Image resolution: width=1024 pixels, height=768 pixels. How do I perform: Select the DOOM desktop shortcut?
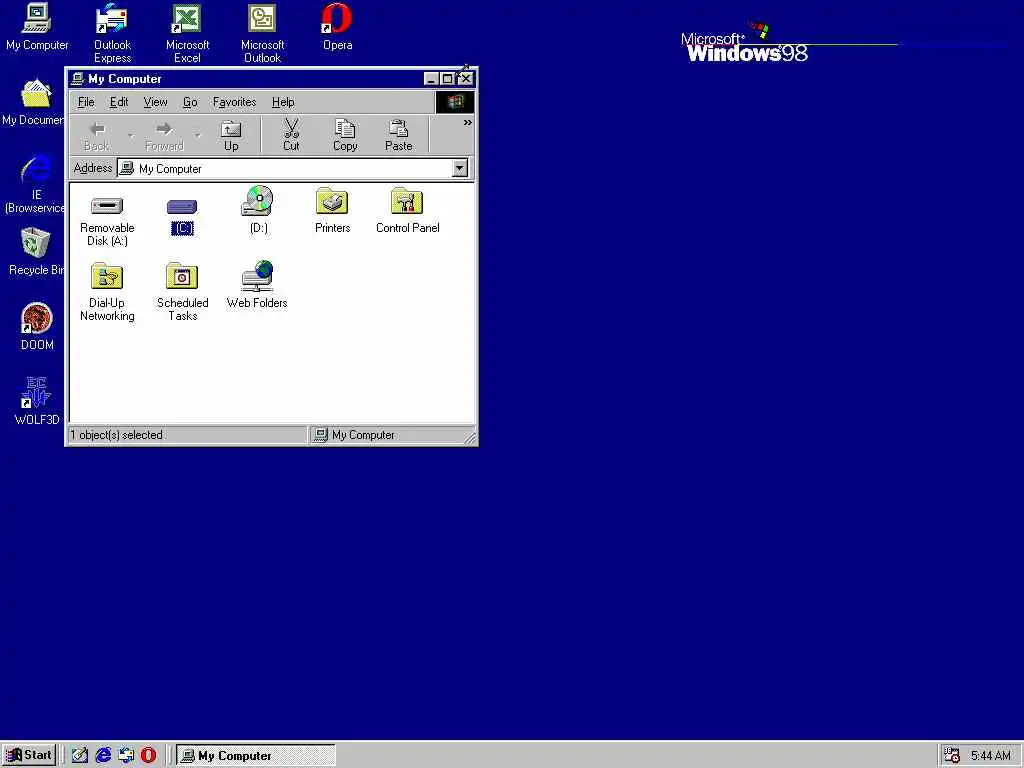(37, 327)
